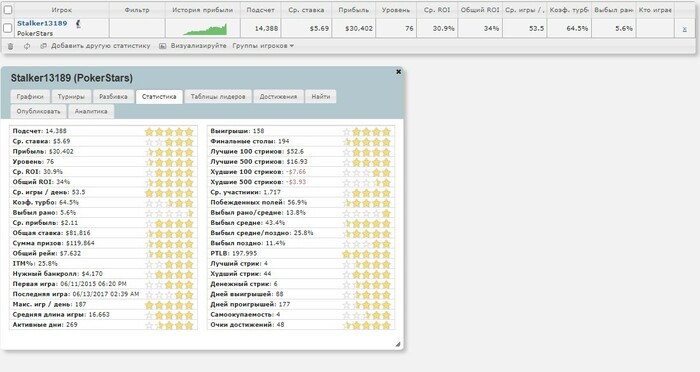Switch to the Графики tab
This screenshot has width=700, height=372.
30,96
